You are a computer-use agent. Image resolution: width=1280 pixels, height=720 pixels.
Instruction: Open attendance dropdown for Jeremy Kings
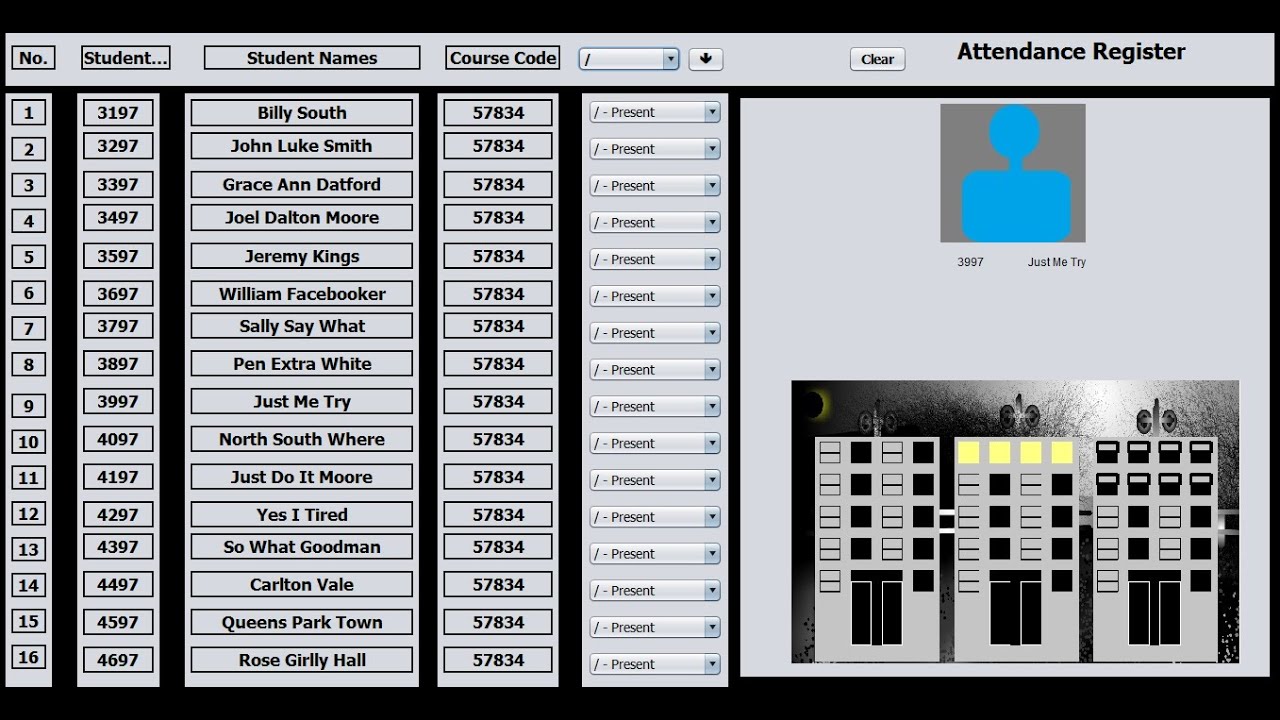click(655, 259)
